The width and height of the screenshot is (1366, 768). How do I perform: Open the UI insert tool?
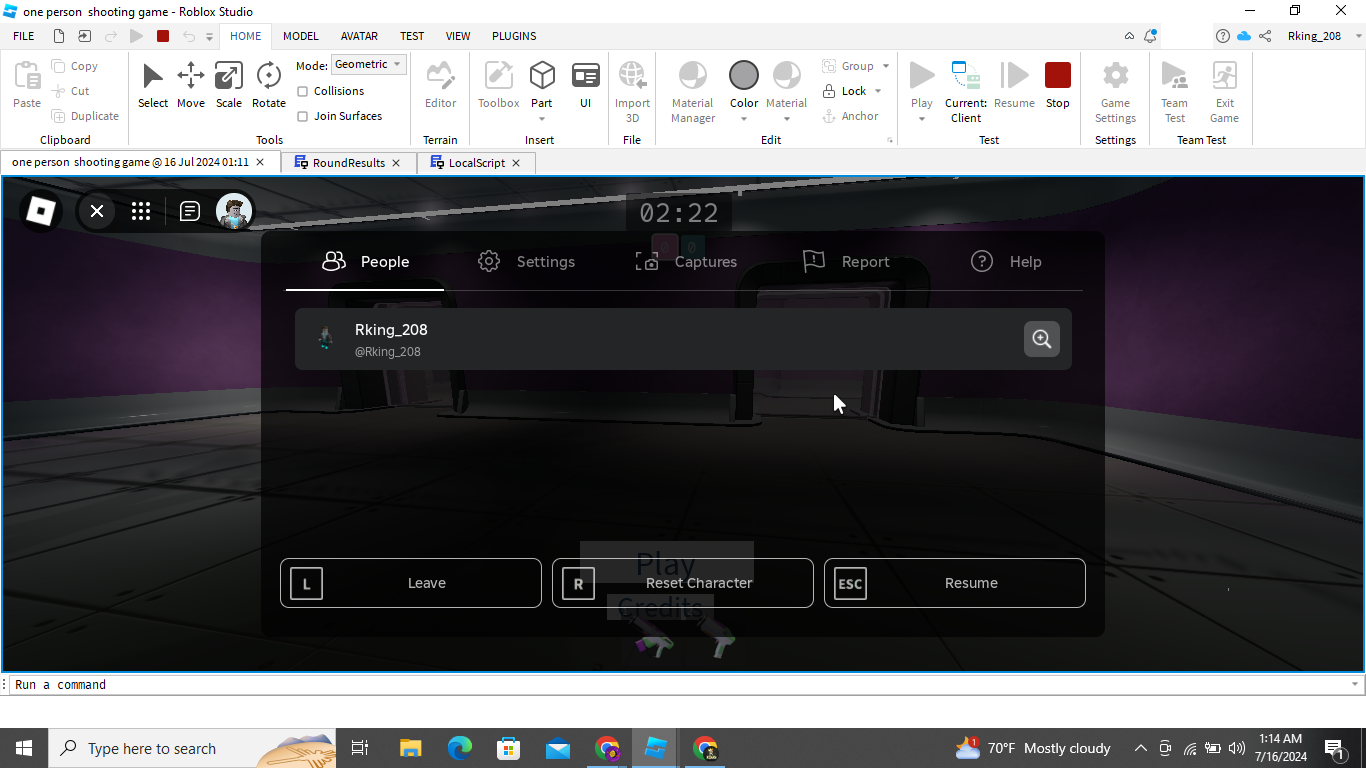click(x=586, y=85)
